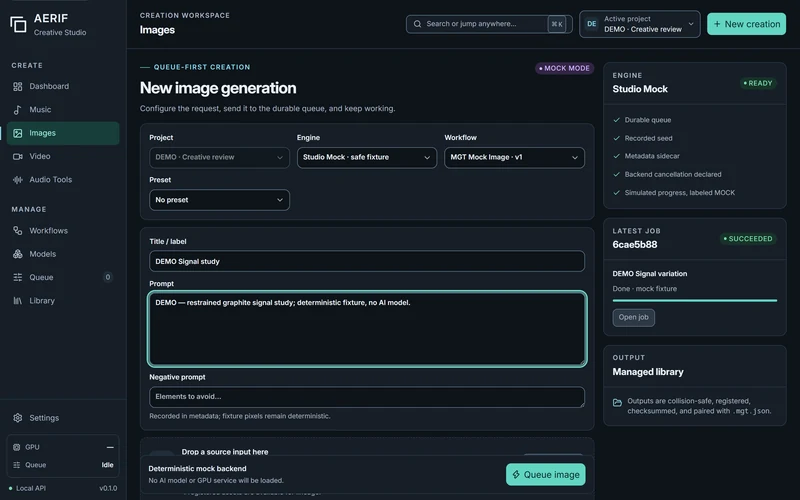Open the Preset dropdown showing No preset

[219, 200]
